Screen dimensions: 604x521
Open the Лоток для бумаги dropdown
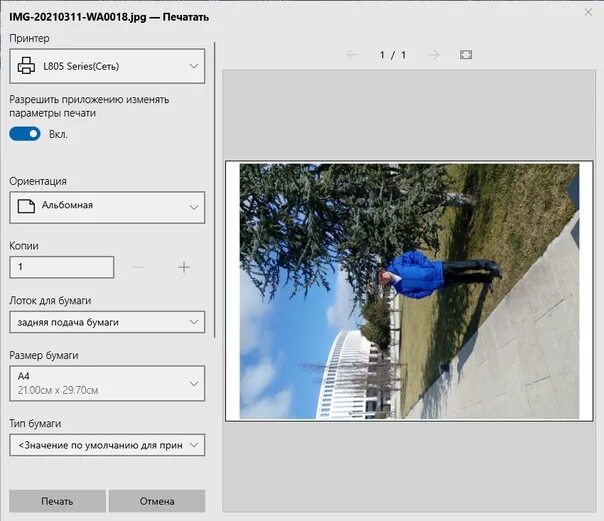pos(107,322)
